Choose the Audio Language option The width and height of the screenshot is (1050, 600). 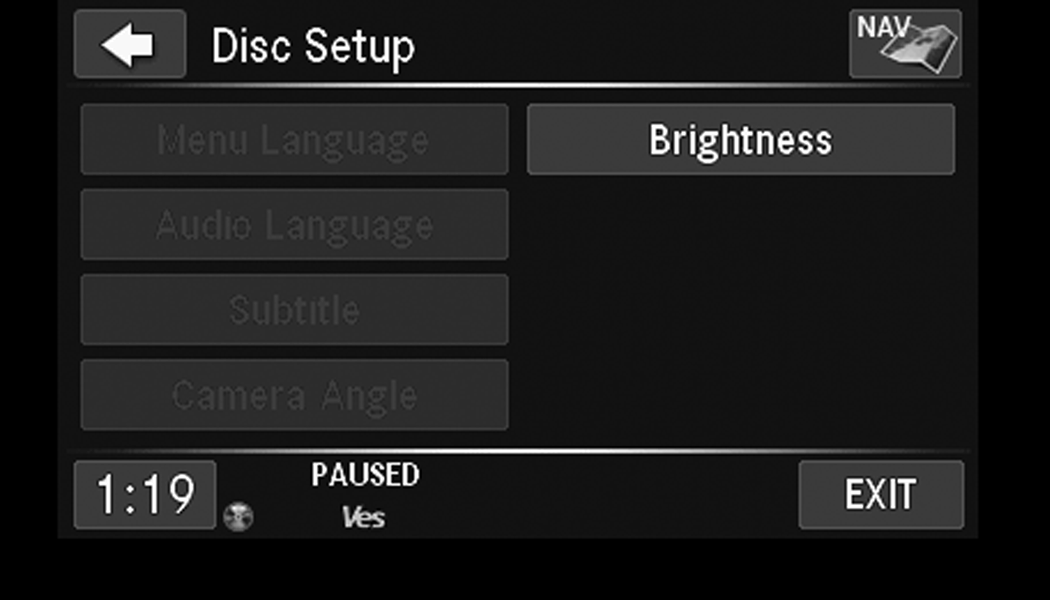point(294,225)
